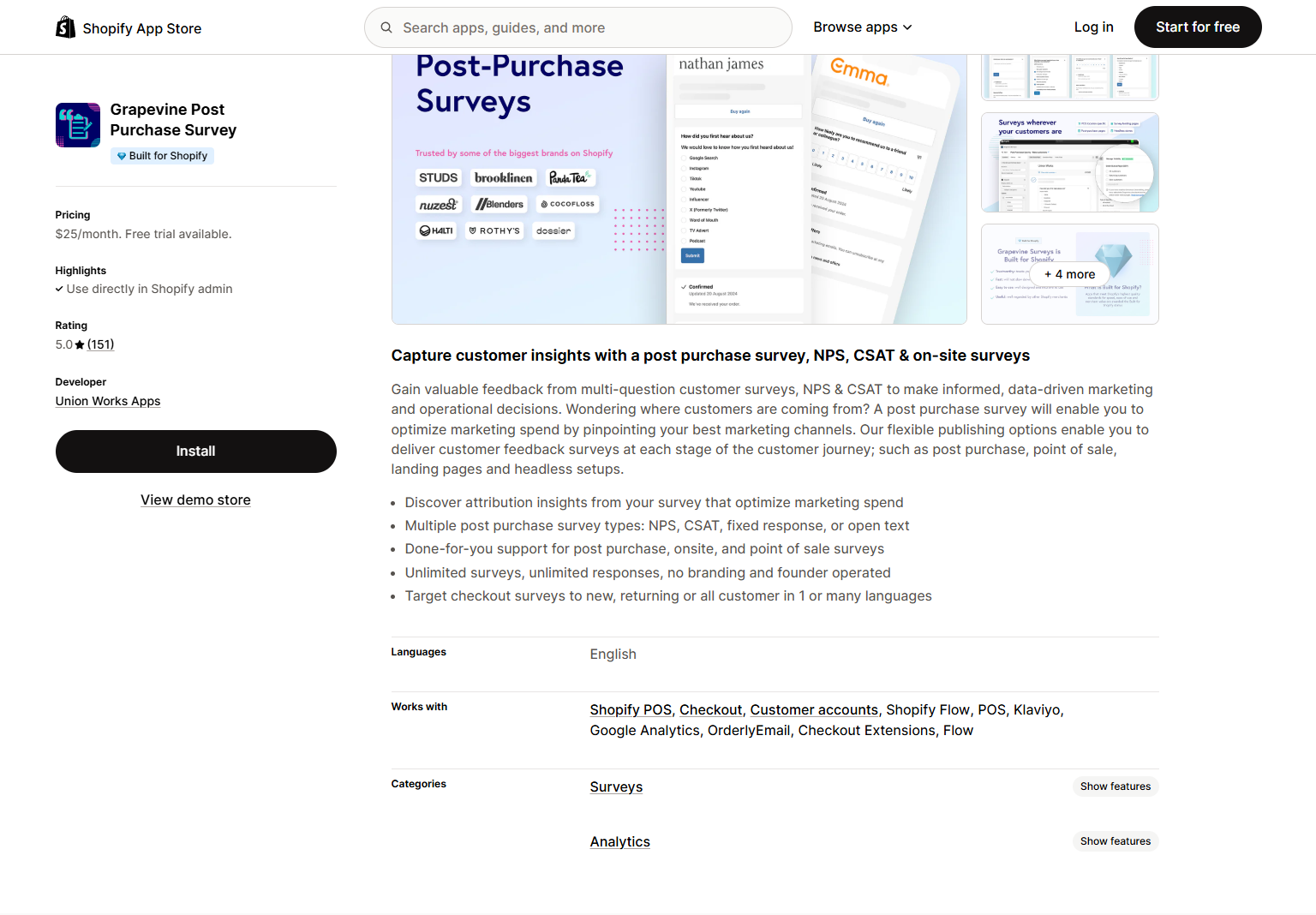Viewport: 1316px width, 915px height.
Task: Click the Grapevine app icon
Action: (x=78, y=125)
